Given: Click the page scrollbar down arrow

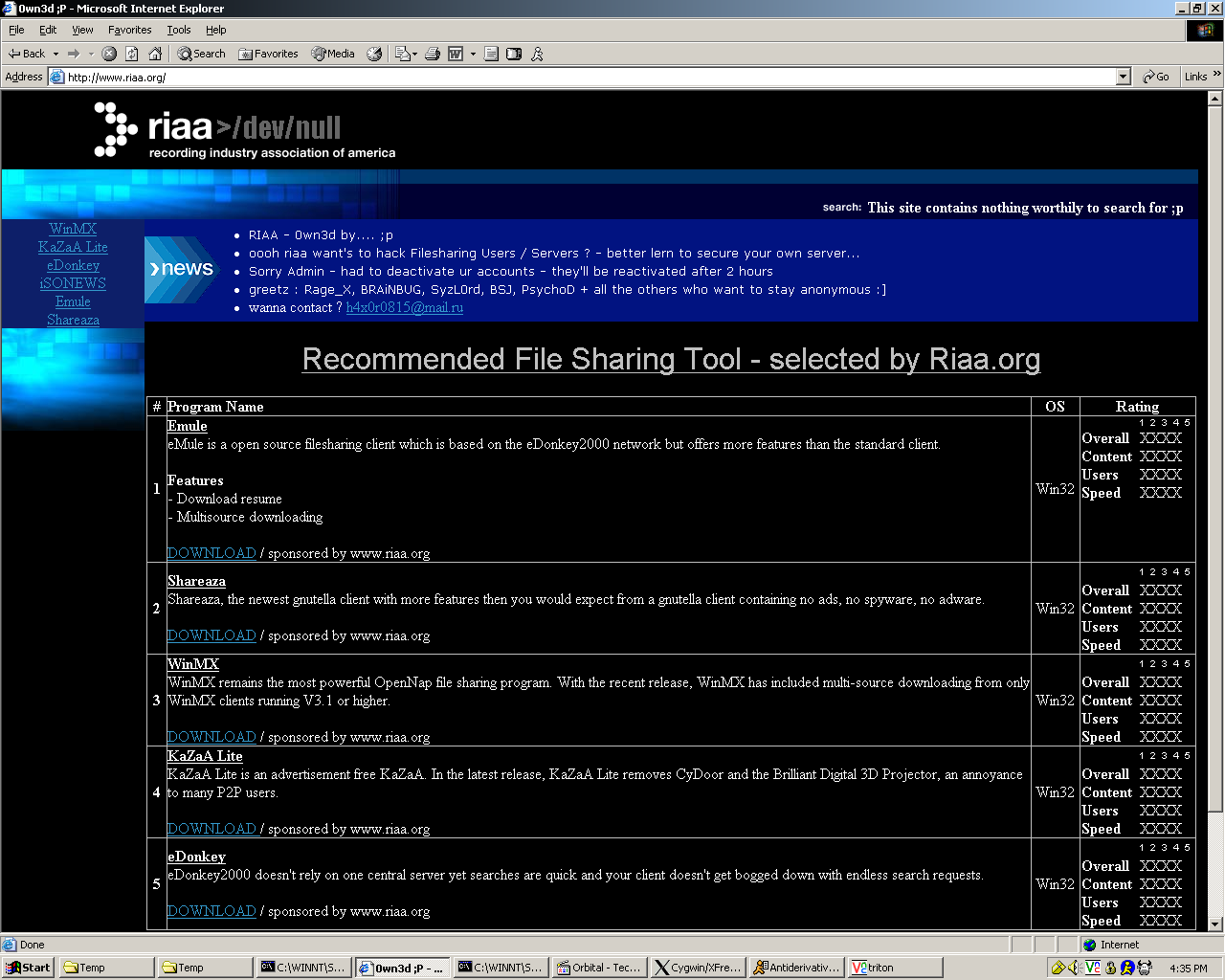Looking at the screenshot, I should point(1215,924).
